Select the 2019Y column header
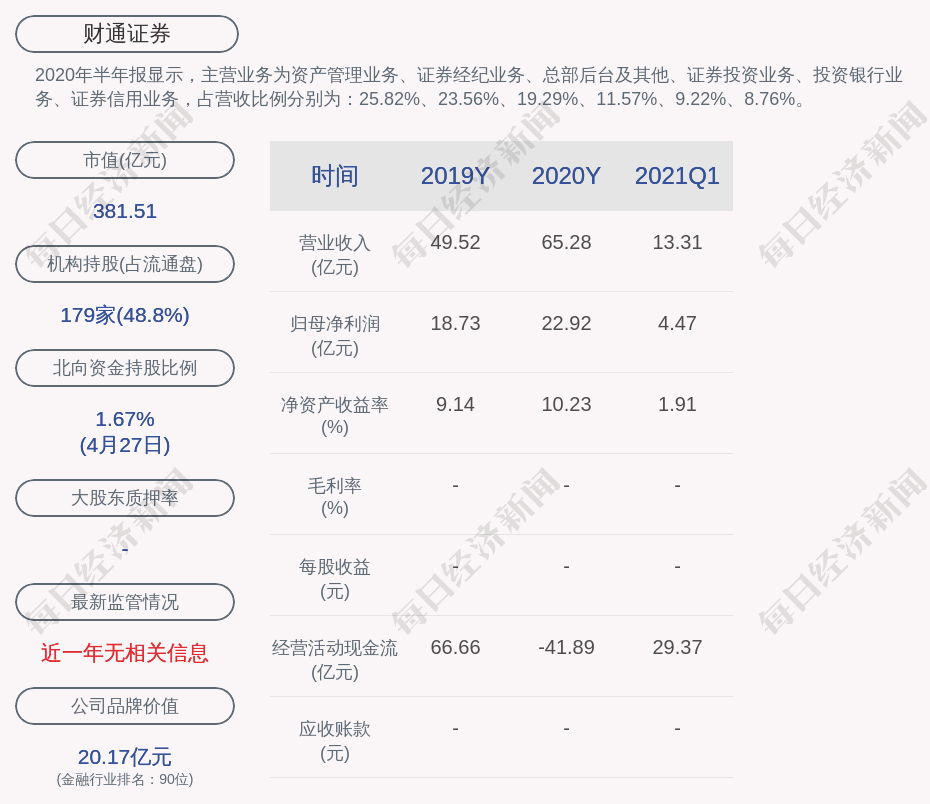 [x=455, y=176]
